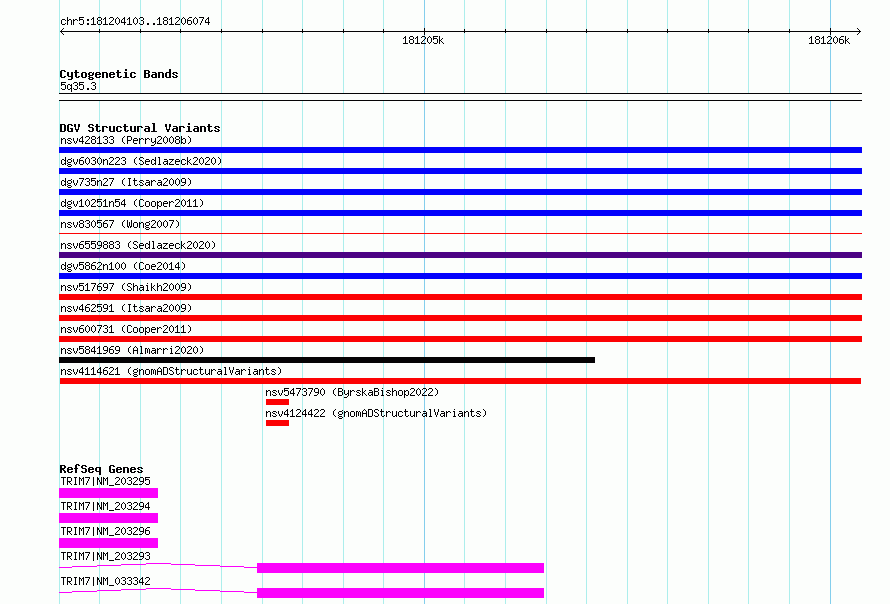This screenshot has height=604, width=890.
Task: Click the right arrow of the ruler
Action: [x=858, y=31]
